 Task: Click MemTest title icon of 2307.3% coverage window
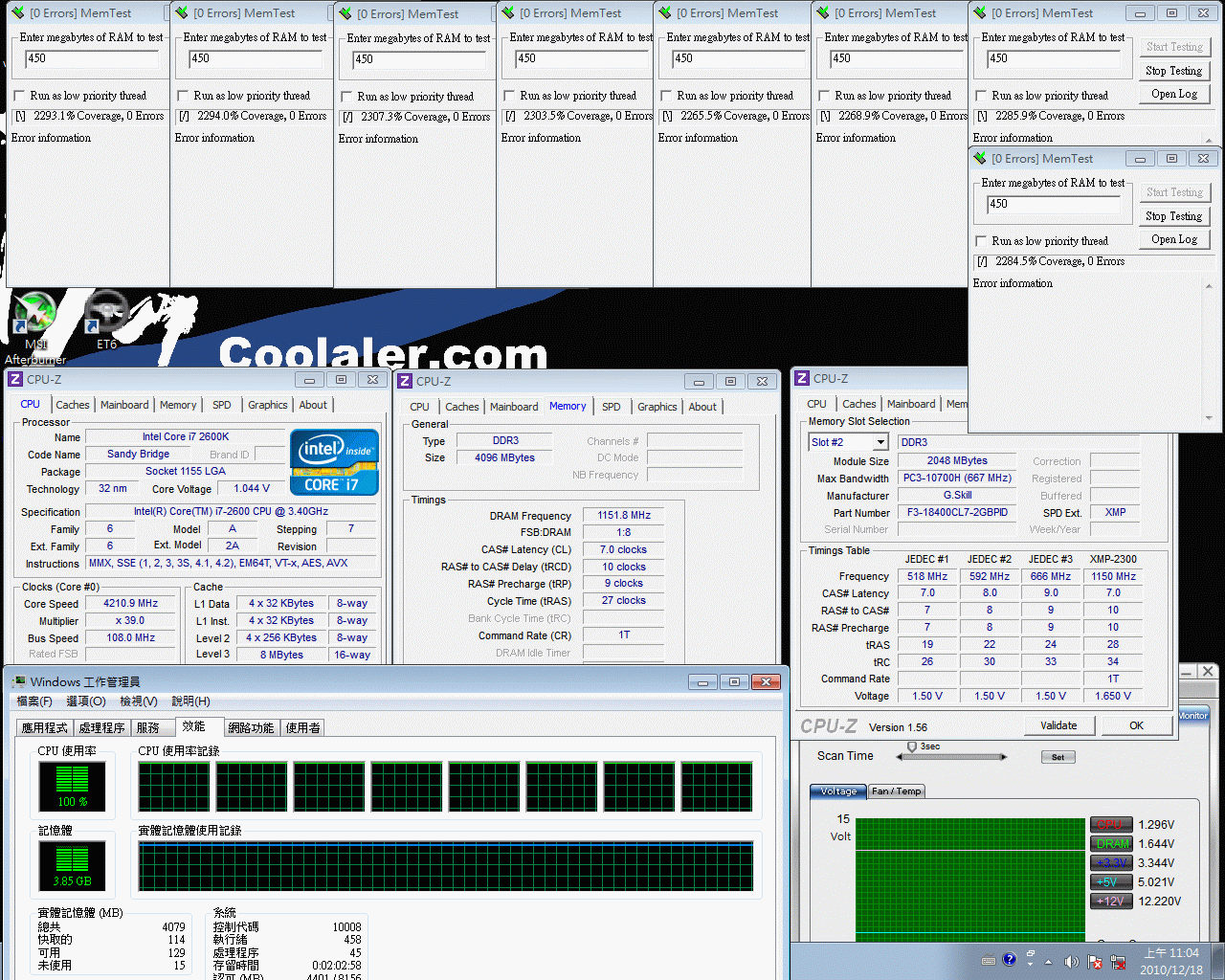point(345,13)
